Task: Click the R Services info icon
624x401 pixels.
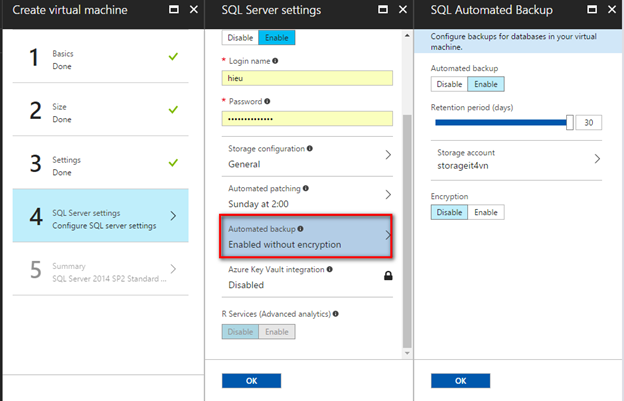Action: [x=337, y=314]
